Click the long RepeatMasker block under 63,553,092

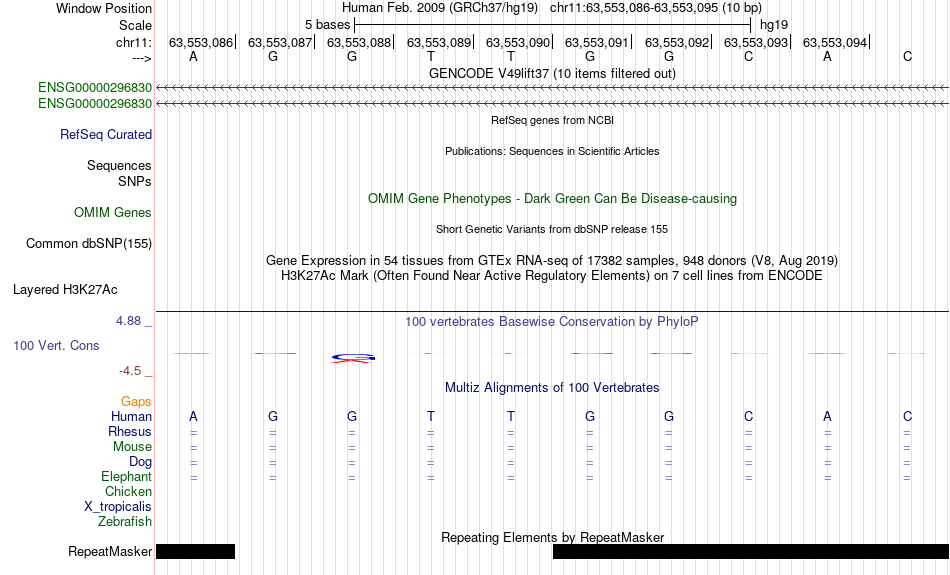[751, 551]
